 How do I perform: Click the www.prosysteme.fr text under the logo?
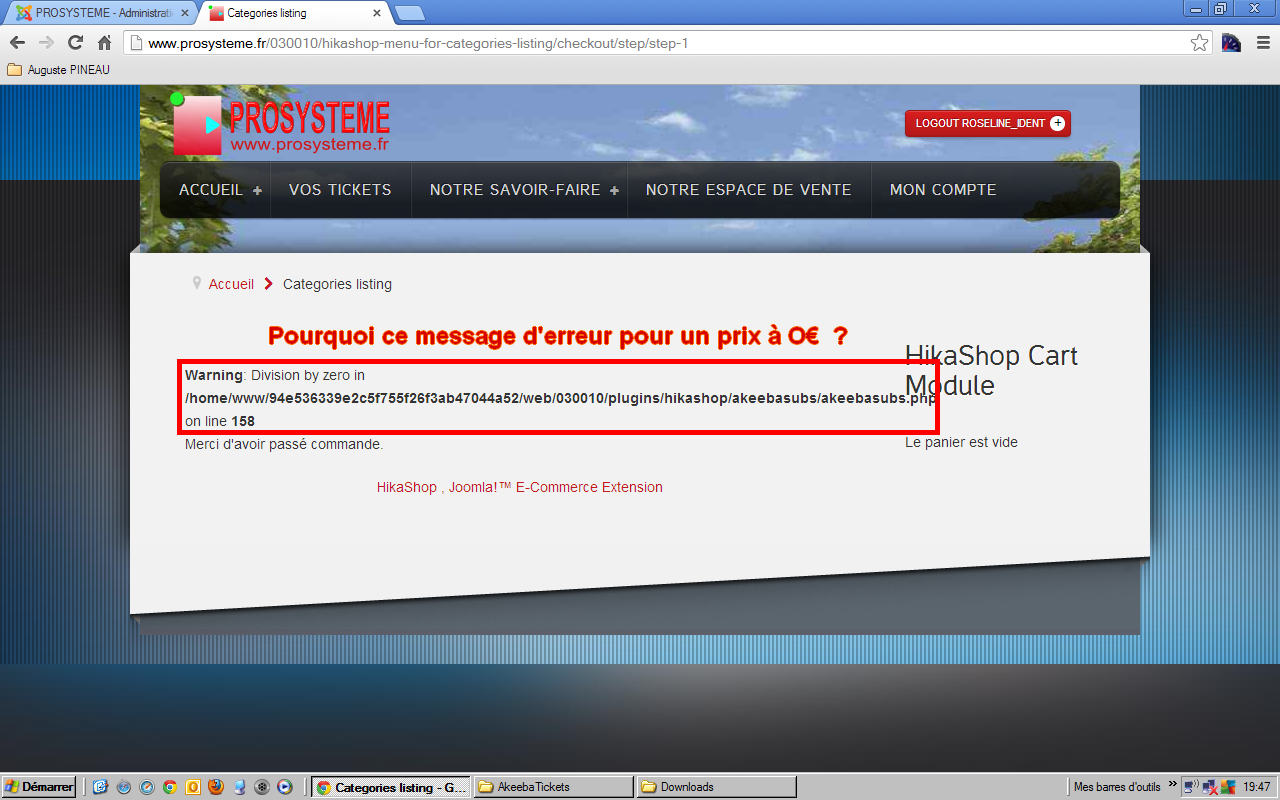click(x=309, y=144)
